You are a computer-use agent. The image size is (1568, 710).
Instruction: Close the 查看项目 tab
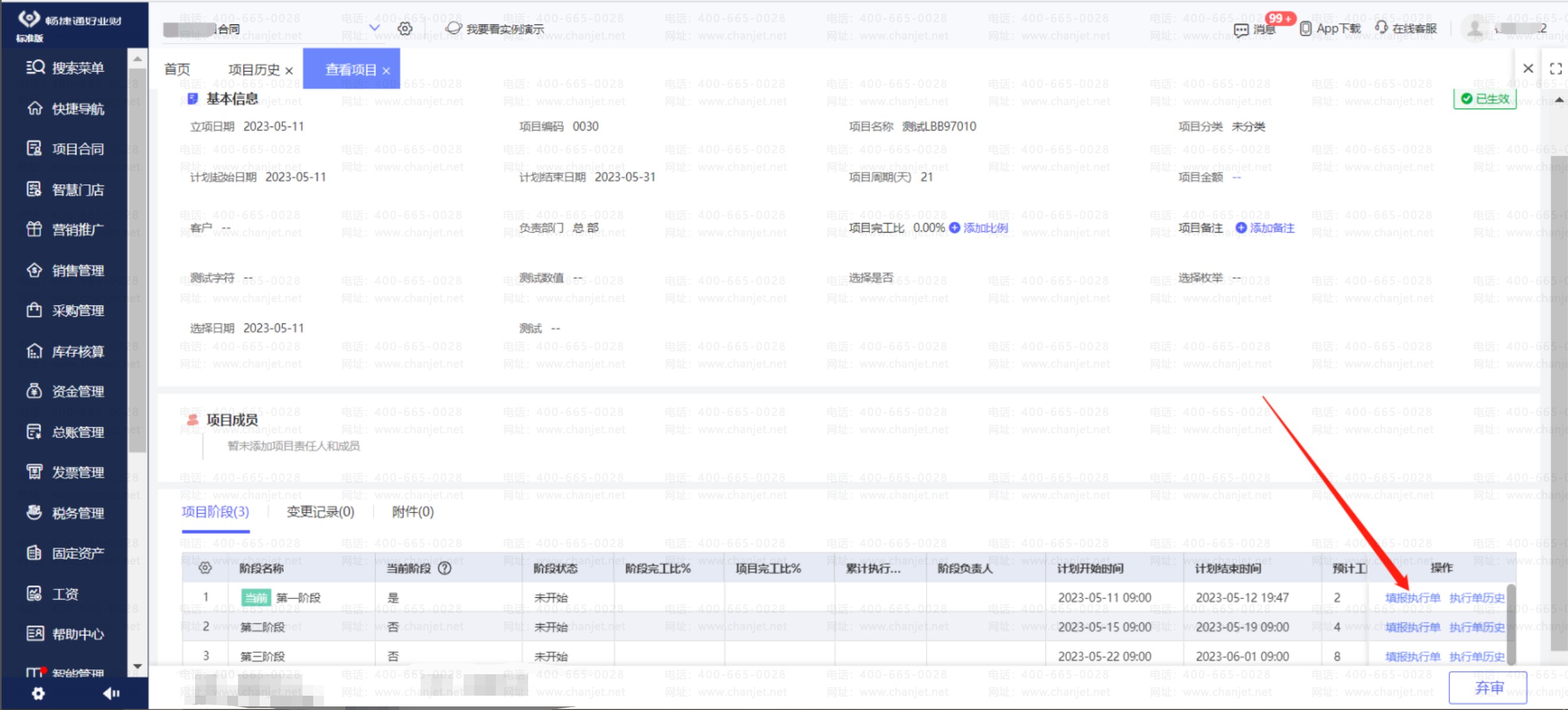pos(386,70)
